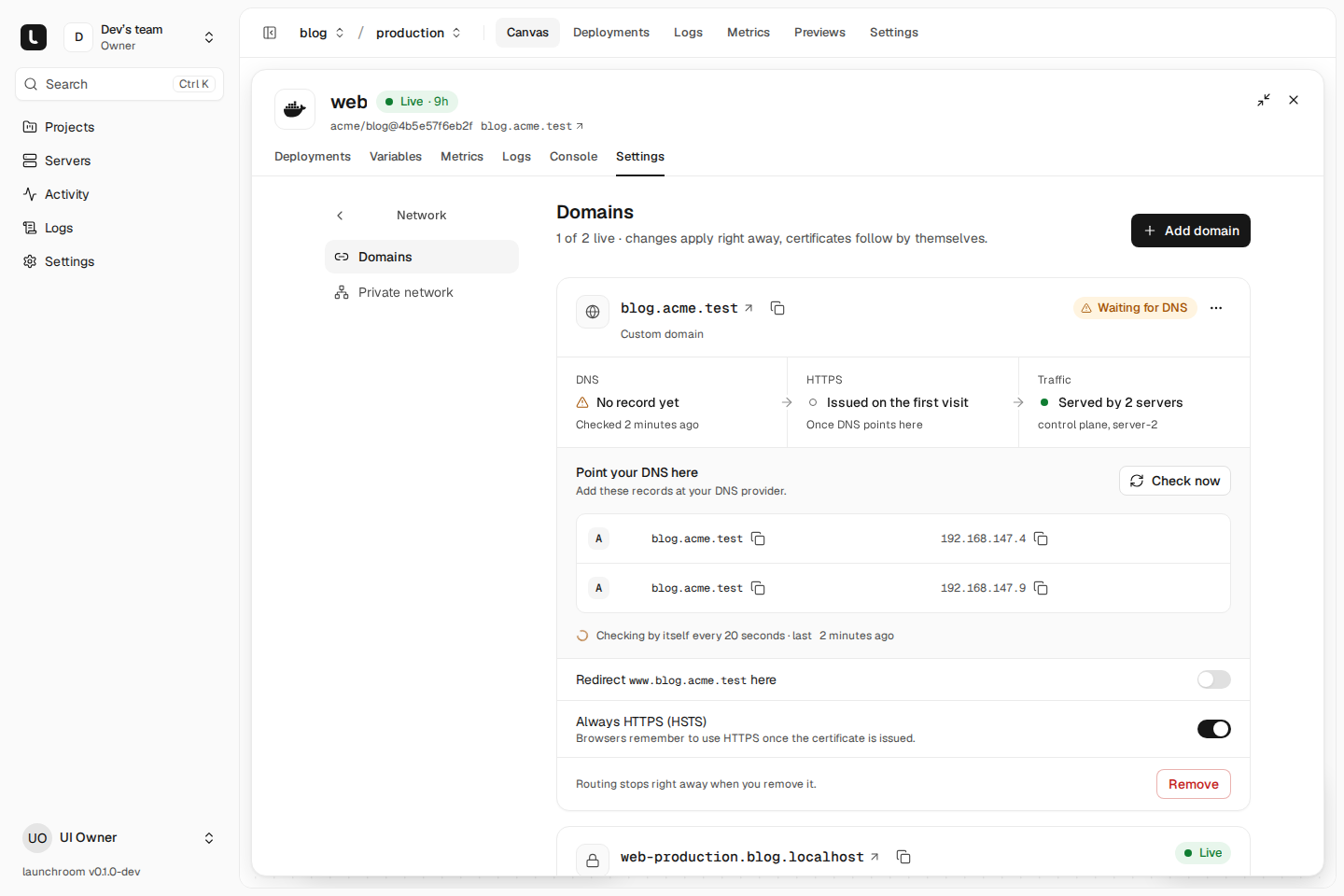
Task: Remove the blog.acme.test domain
Action: (1194, 784)
